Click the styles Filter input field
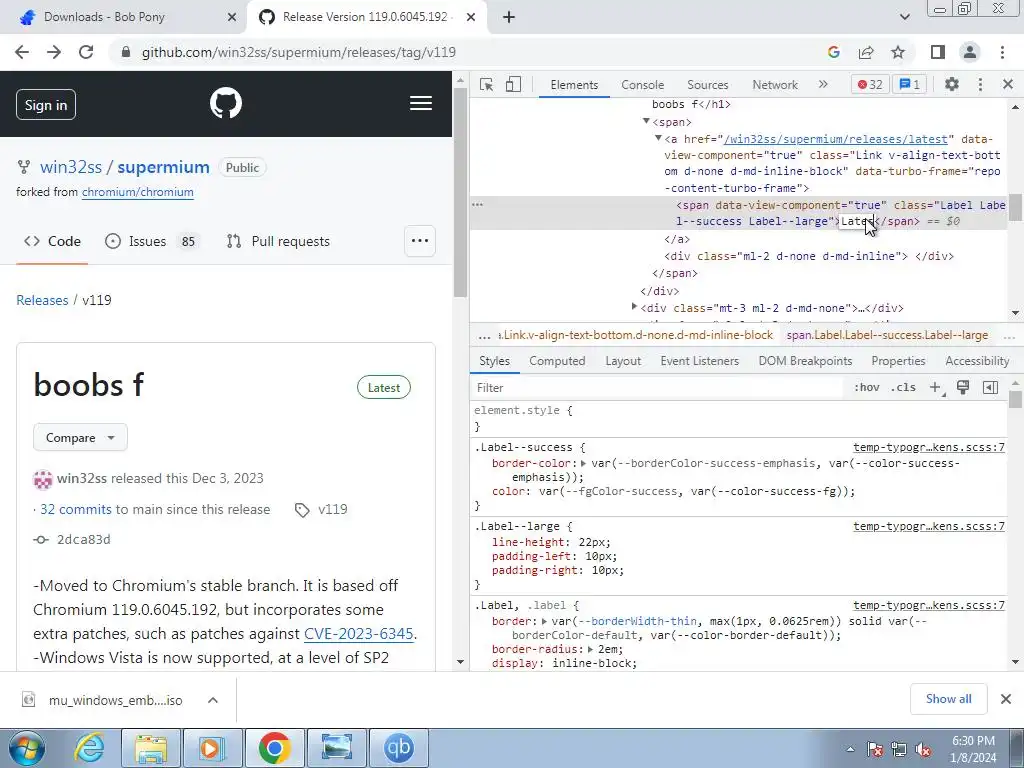The width and height of the screenshot is (1024, 768). pyautogui.click(x=656, y=388)
